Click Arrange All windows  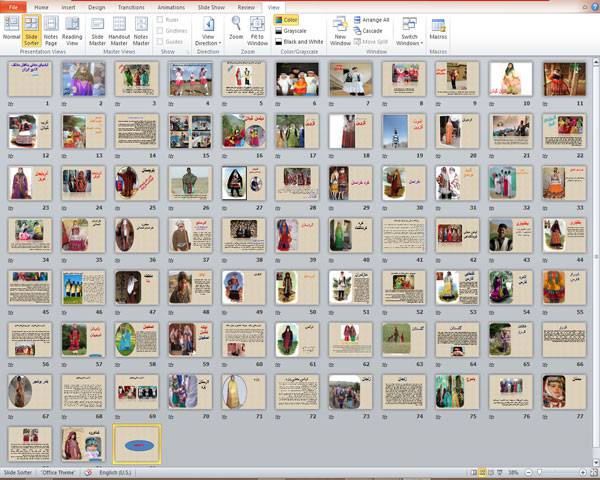point(371,20)
